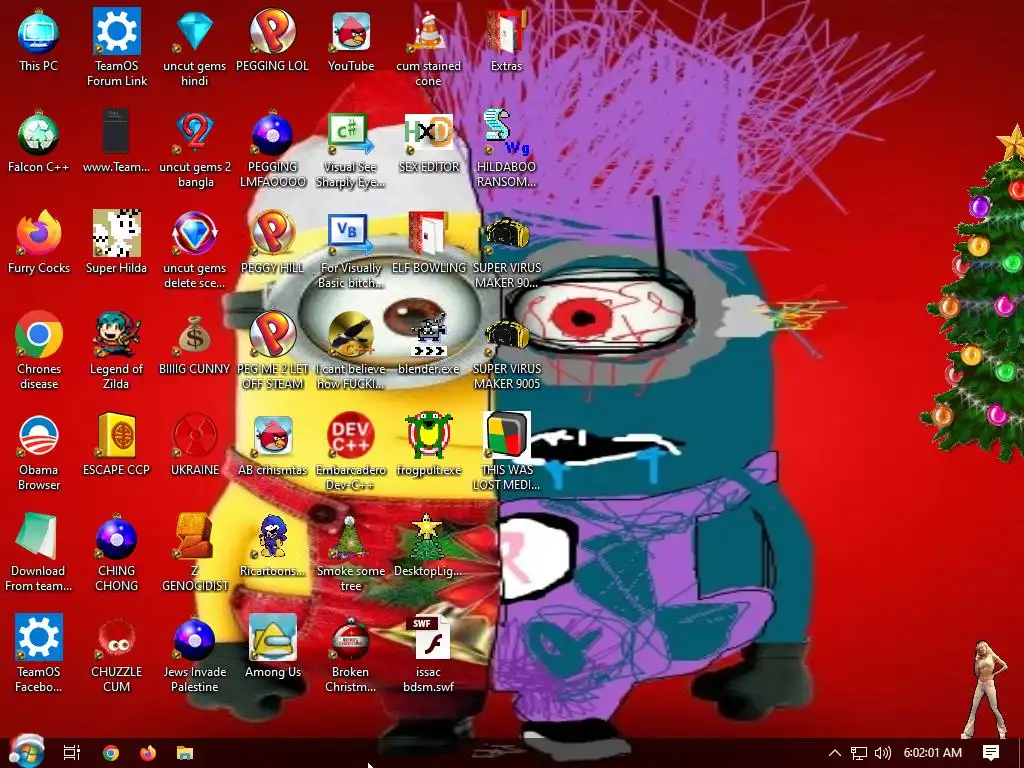
Task: Launch Chrome from the taskbar
Action: (111, 753)
